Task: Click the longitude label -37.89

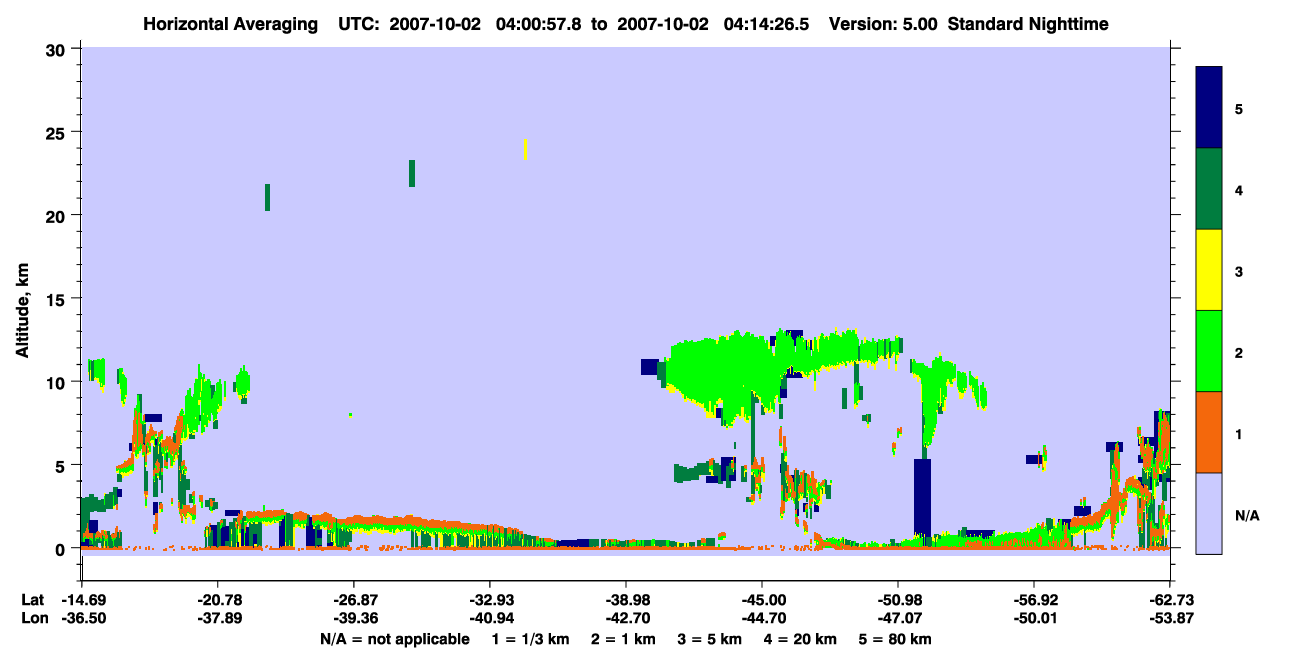Action: point(217,618)
